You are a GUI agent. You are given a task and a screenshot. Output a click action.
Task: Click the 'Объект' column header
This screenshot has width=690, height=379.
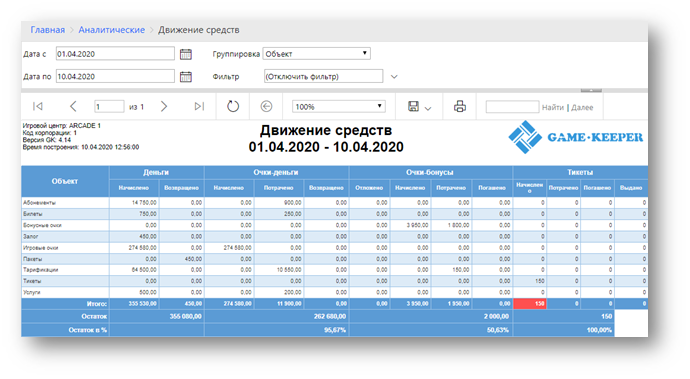click(x=65, y=181)
